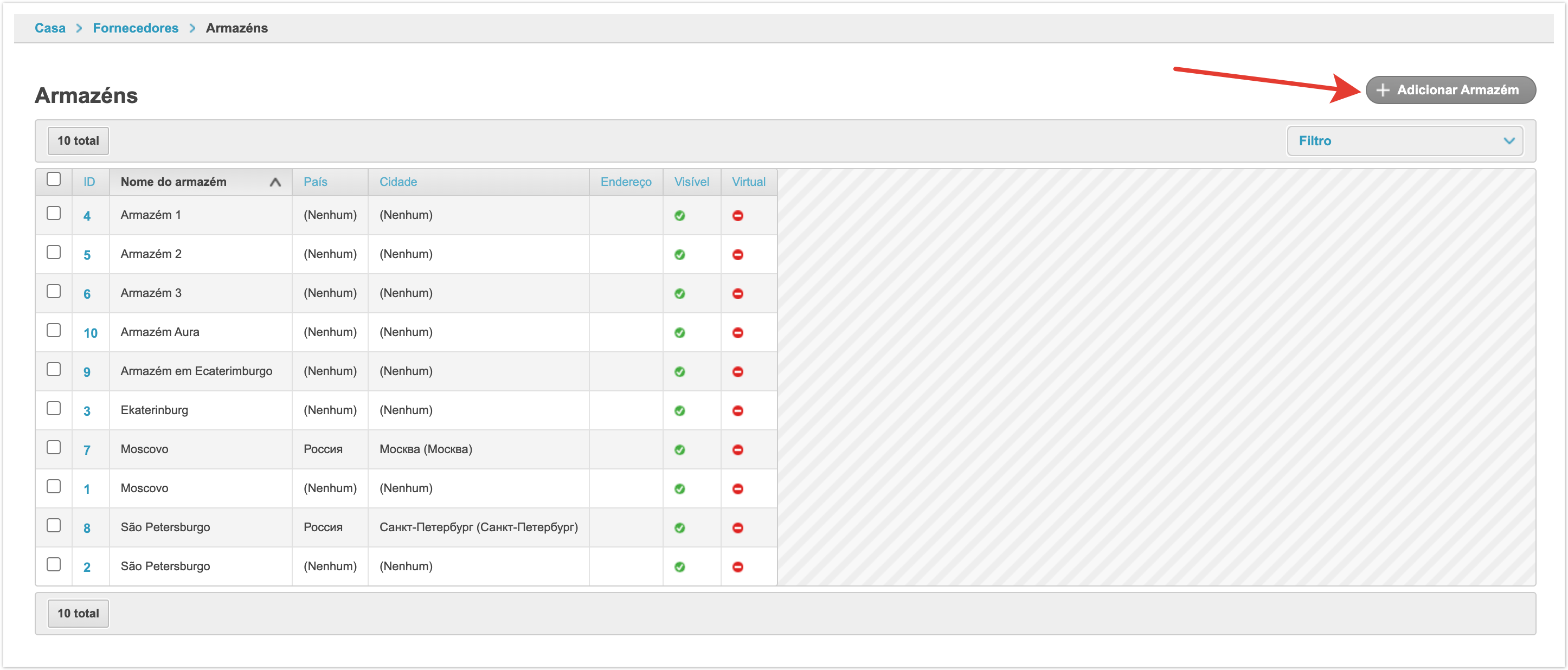The height and width of the screenshot is (670, 1568).
Task: Click the green visible icon for Armazém em Ecaterimburgo
Action: [x=679, y=372]
